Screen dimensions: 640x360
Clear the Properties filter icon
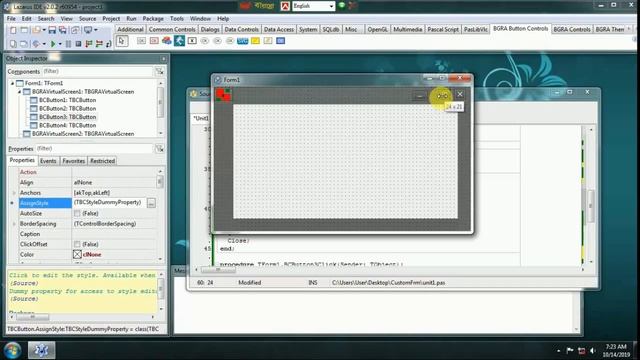pos(160,149)
